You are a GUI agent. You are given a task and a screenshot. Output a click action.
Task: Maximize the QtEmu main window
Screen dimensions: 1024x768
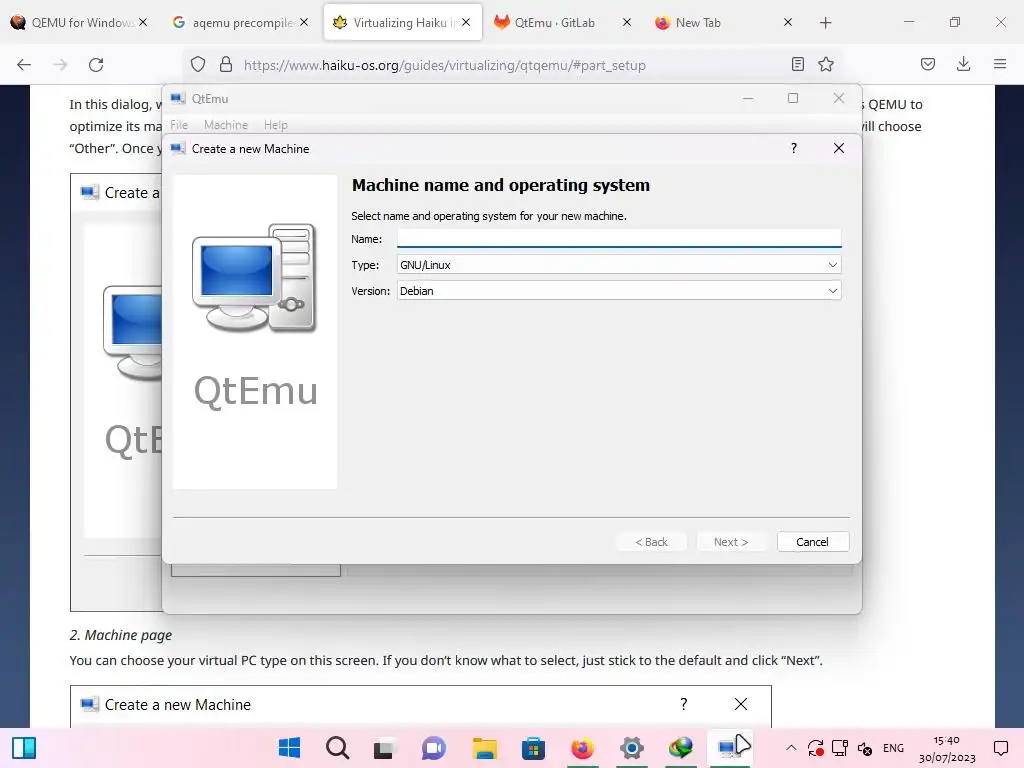pyautogui.click(x=793, y=98)
